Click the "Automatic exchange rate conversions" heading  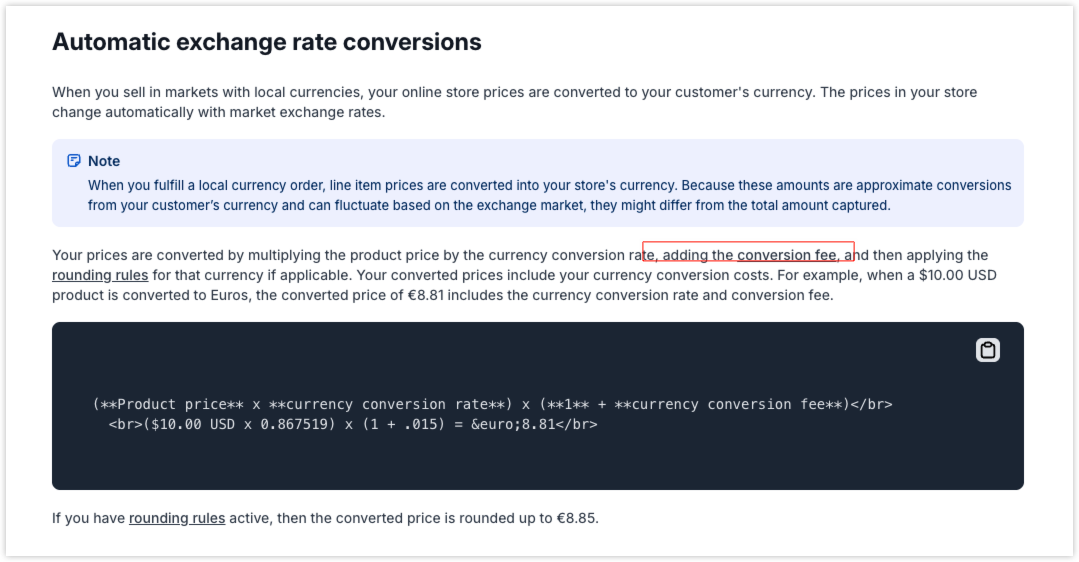pos(267,42)
